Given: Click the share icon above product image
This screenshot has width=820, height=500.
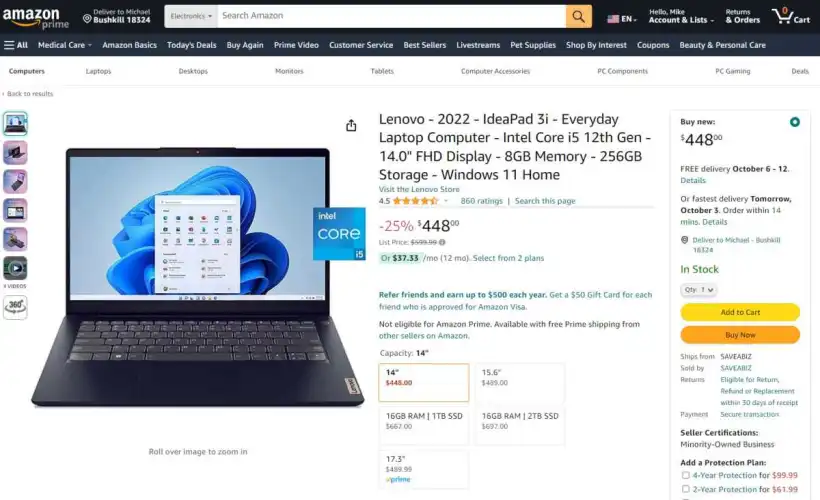Looking at the screenshot, I should click(351, 125).
